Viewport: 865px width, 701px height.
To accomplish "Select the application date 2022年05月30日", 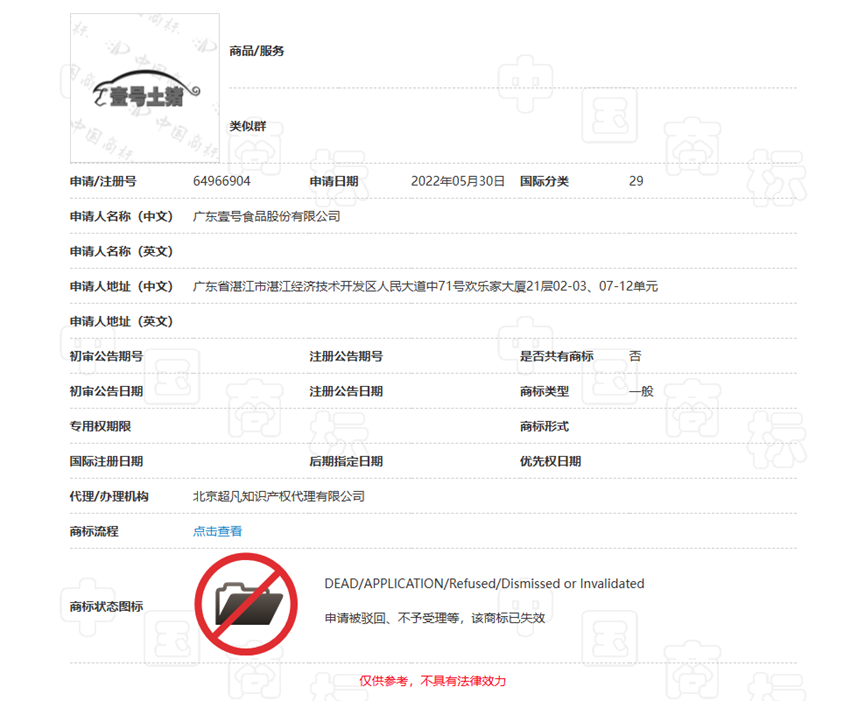I will 458,181.
